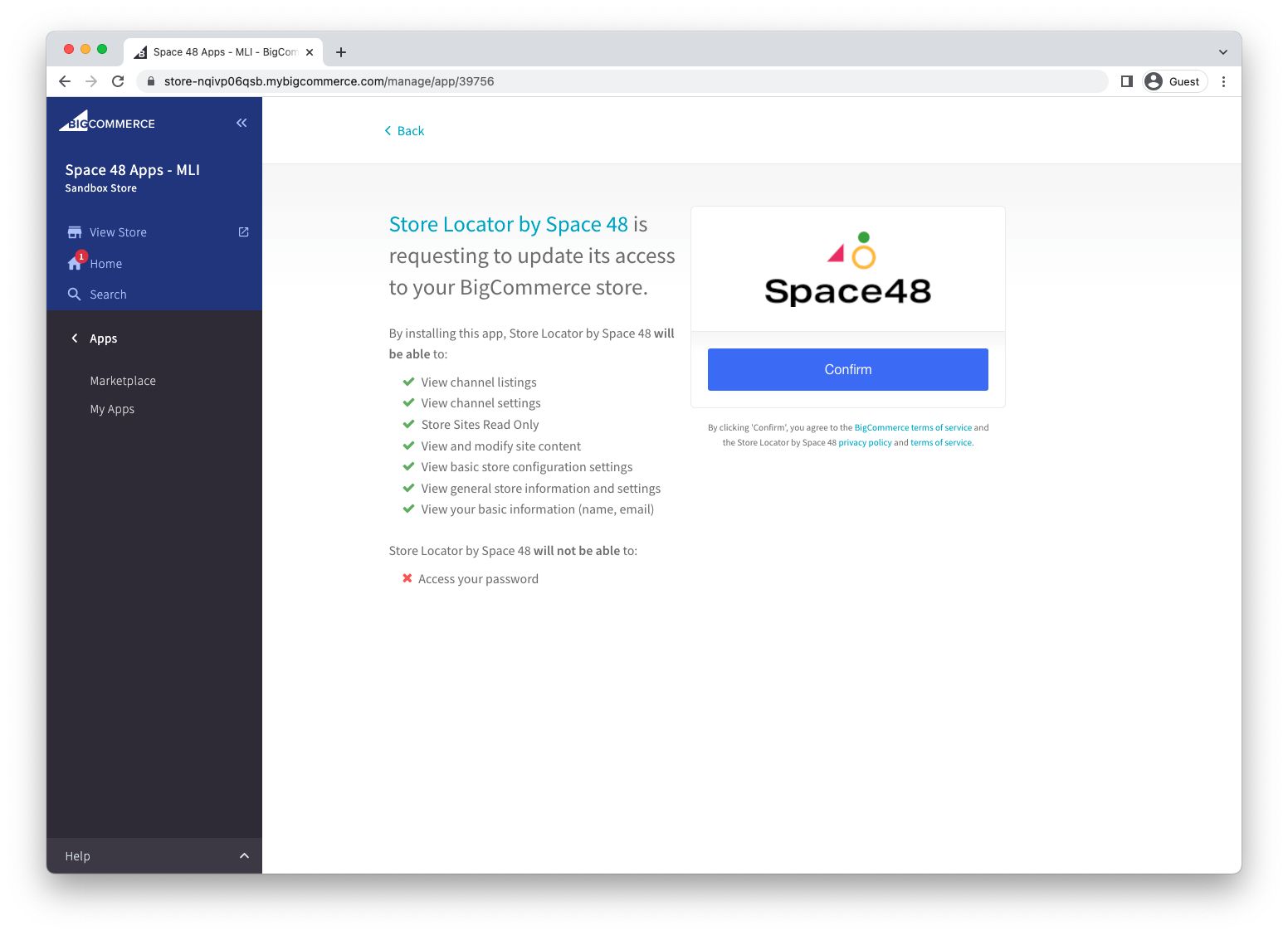
Task: Reload the page
Action: 118,81
